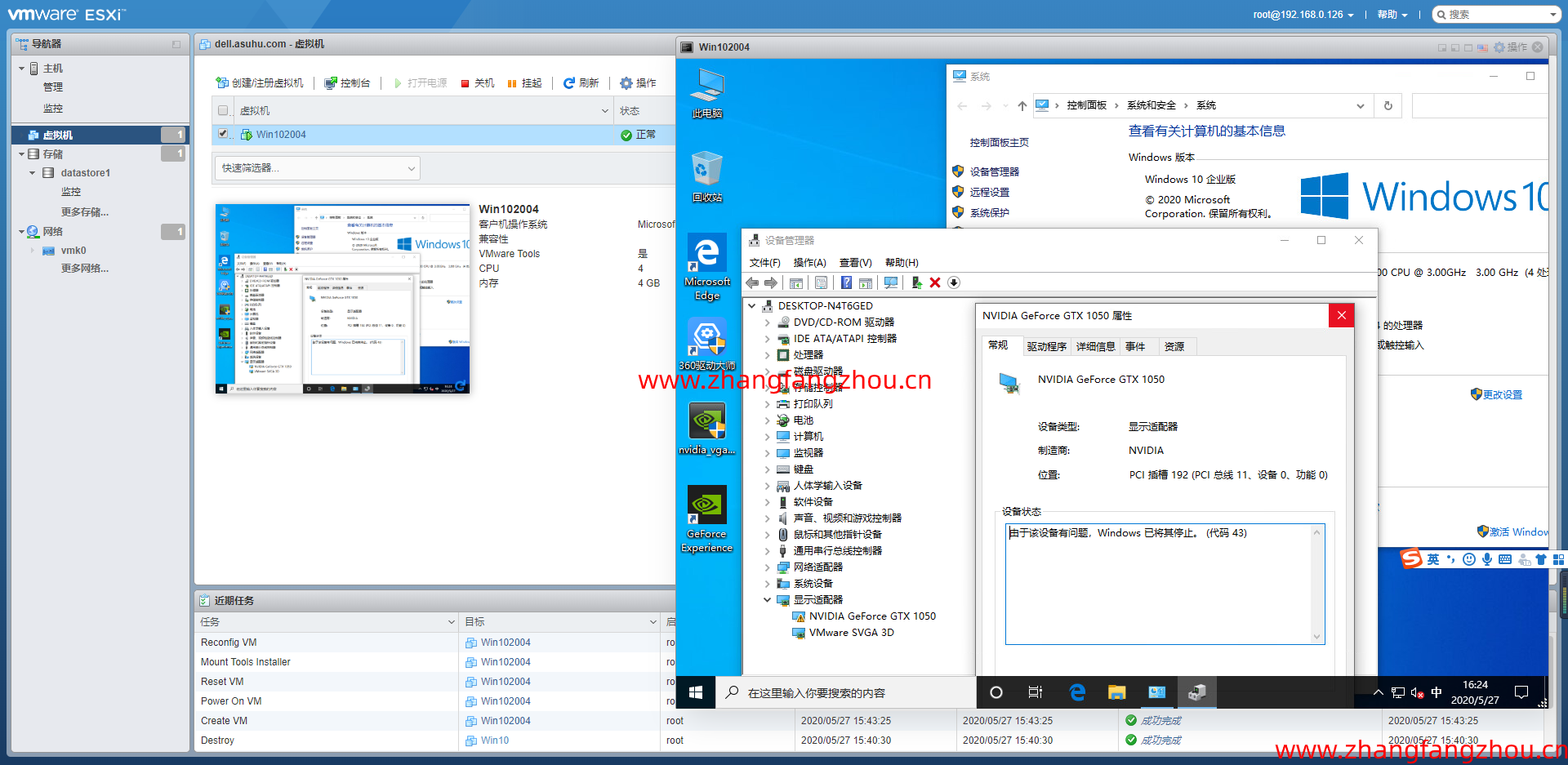Open Help menu in Device Manager
This screenshot has width=1568, height=765.
(902, 263)
